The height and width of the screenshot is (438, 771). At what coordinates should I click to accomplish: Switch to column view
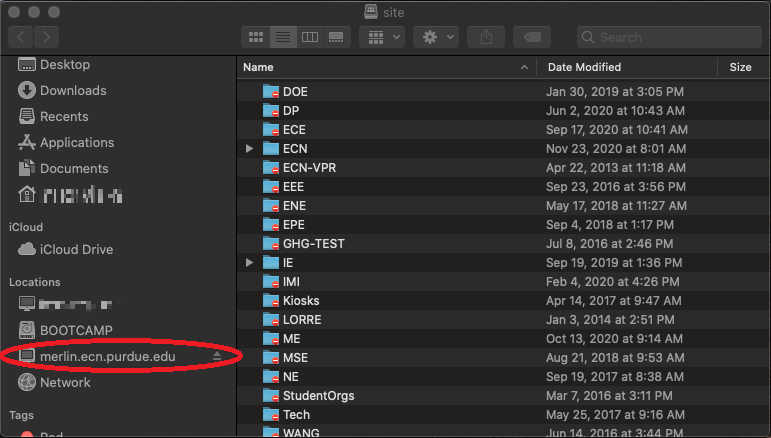[310, 37]
